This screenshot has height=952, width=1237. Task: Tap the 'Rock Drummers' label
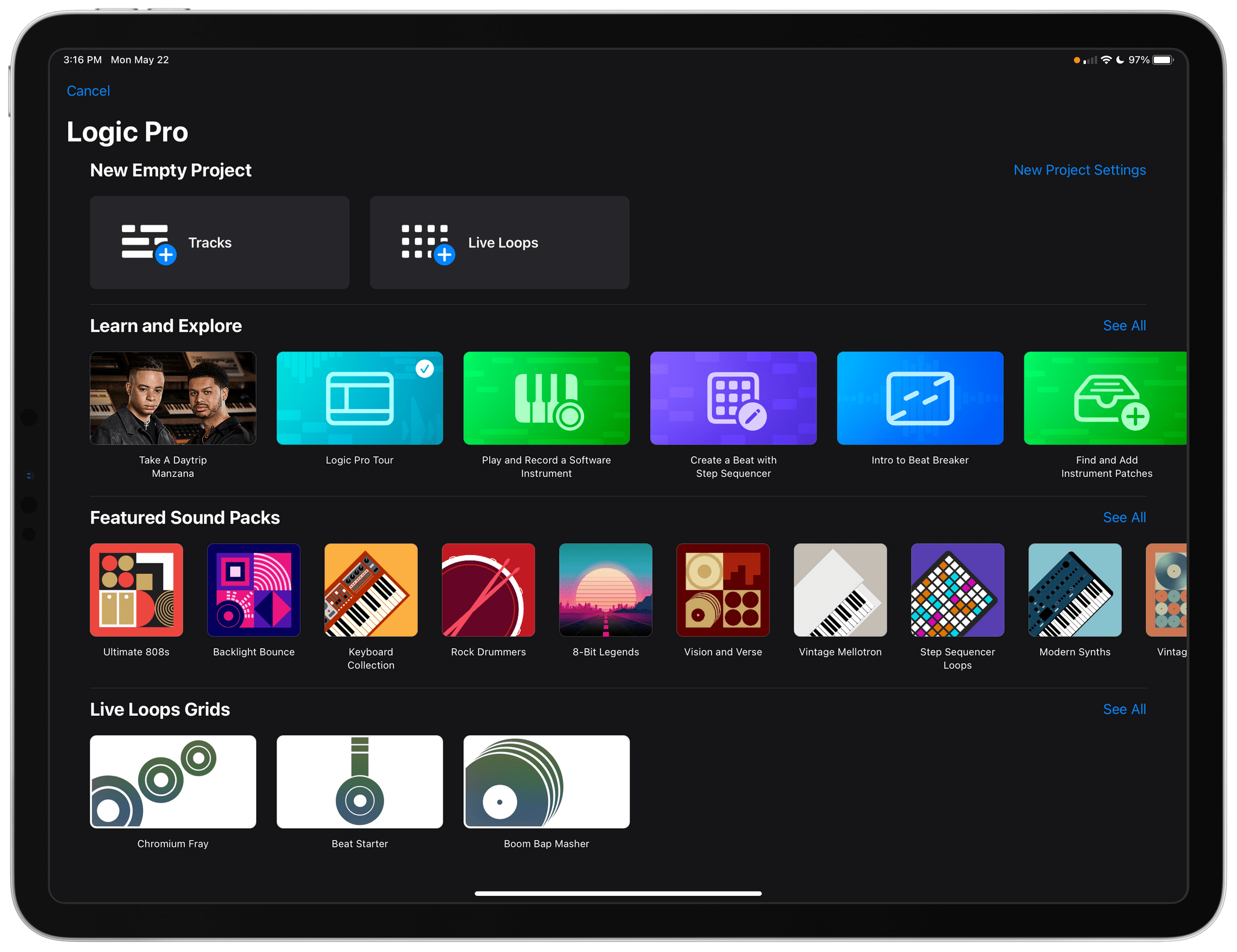[489, 652]
